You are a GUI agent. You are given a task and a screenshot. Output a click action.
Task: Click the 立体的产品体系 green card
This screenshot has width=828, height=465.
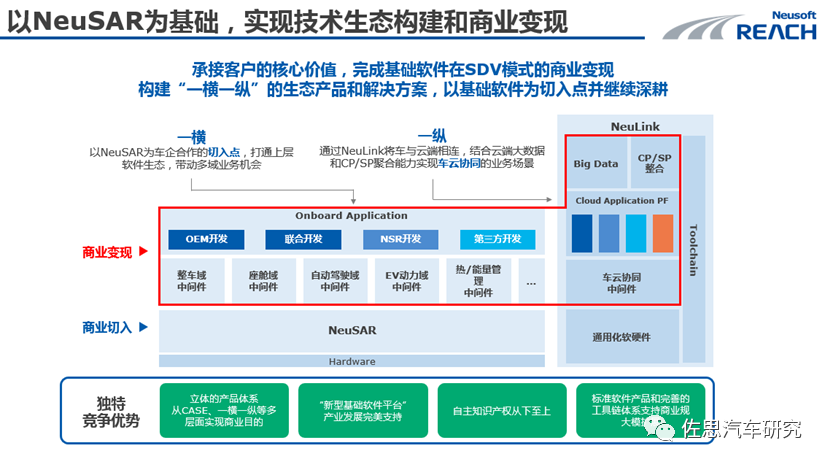[224, 411]
